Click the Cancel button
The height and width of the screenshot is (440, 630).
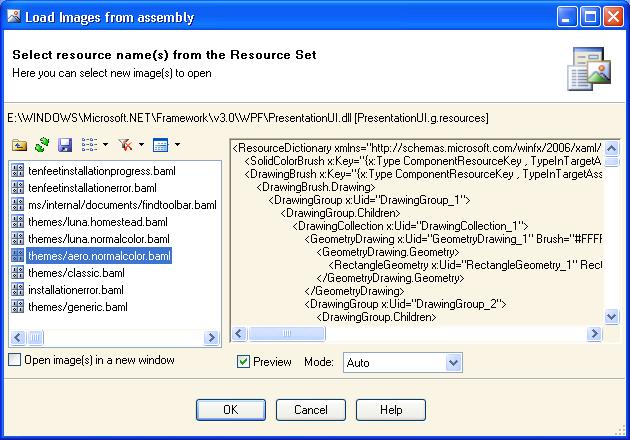pos(311,409)
